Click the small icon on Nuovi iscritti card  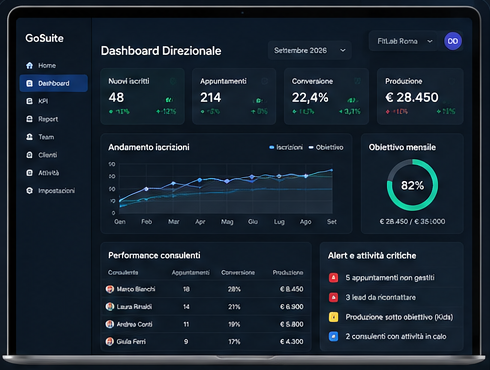pyautogui.click(x=173, y=81)
